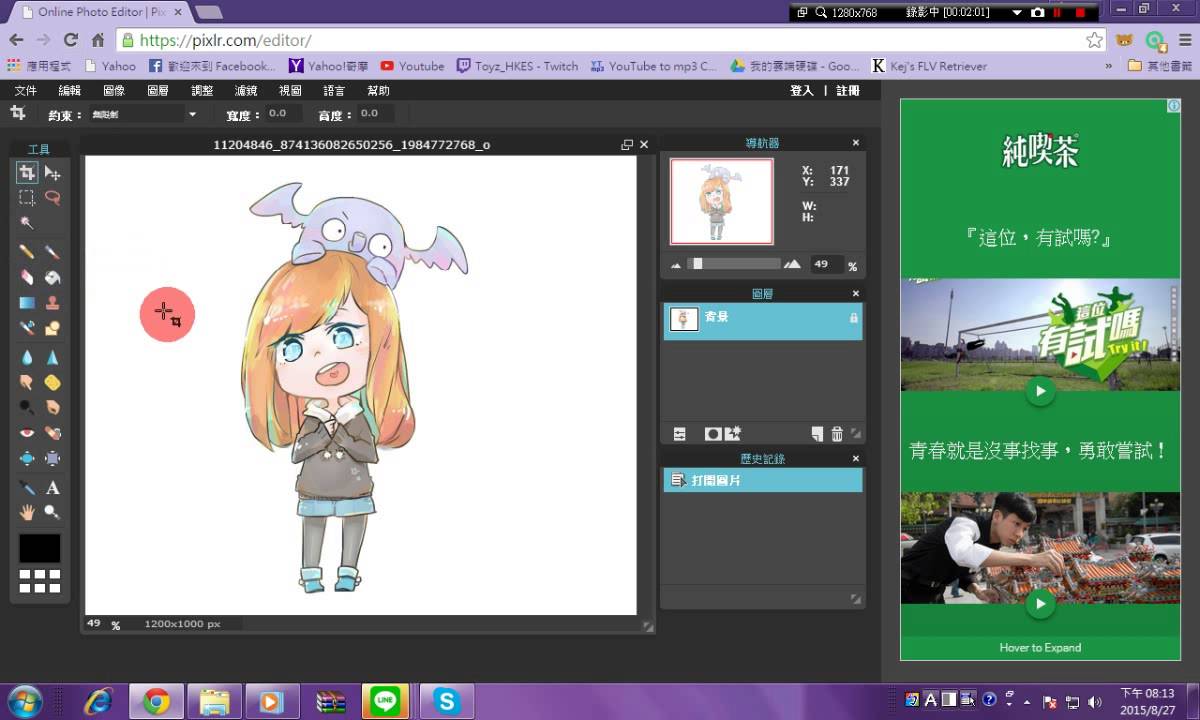Open the 視圖 menu

pos(290,90)
